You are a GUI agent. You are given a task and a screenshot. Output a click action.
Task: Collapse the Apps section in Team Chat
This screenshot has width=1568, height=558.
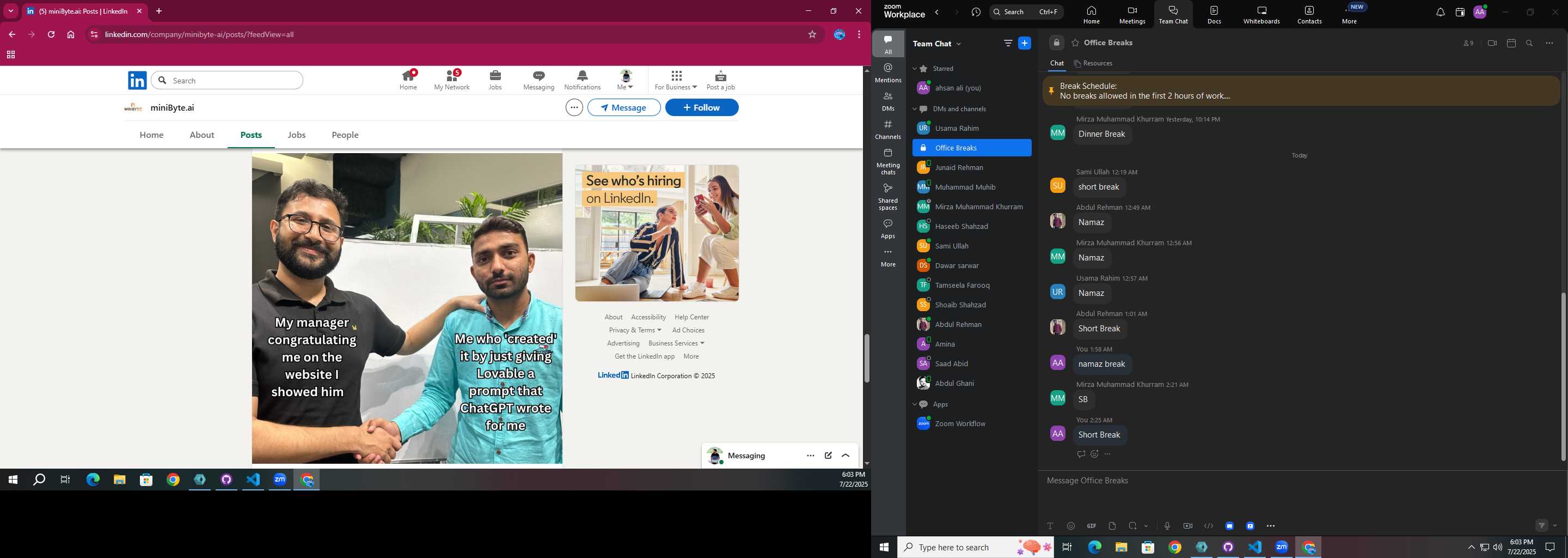point(914,404)
